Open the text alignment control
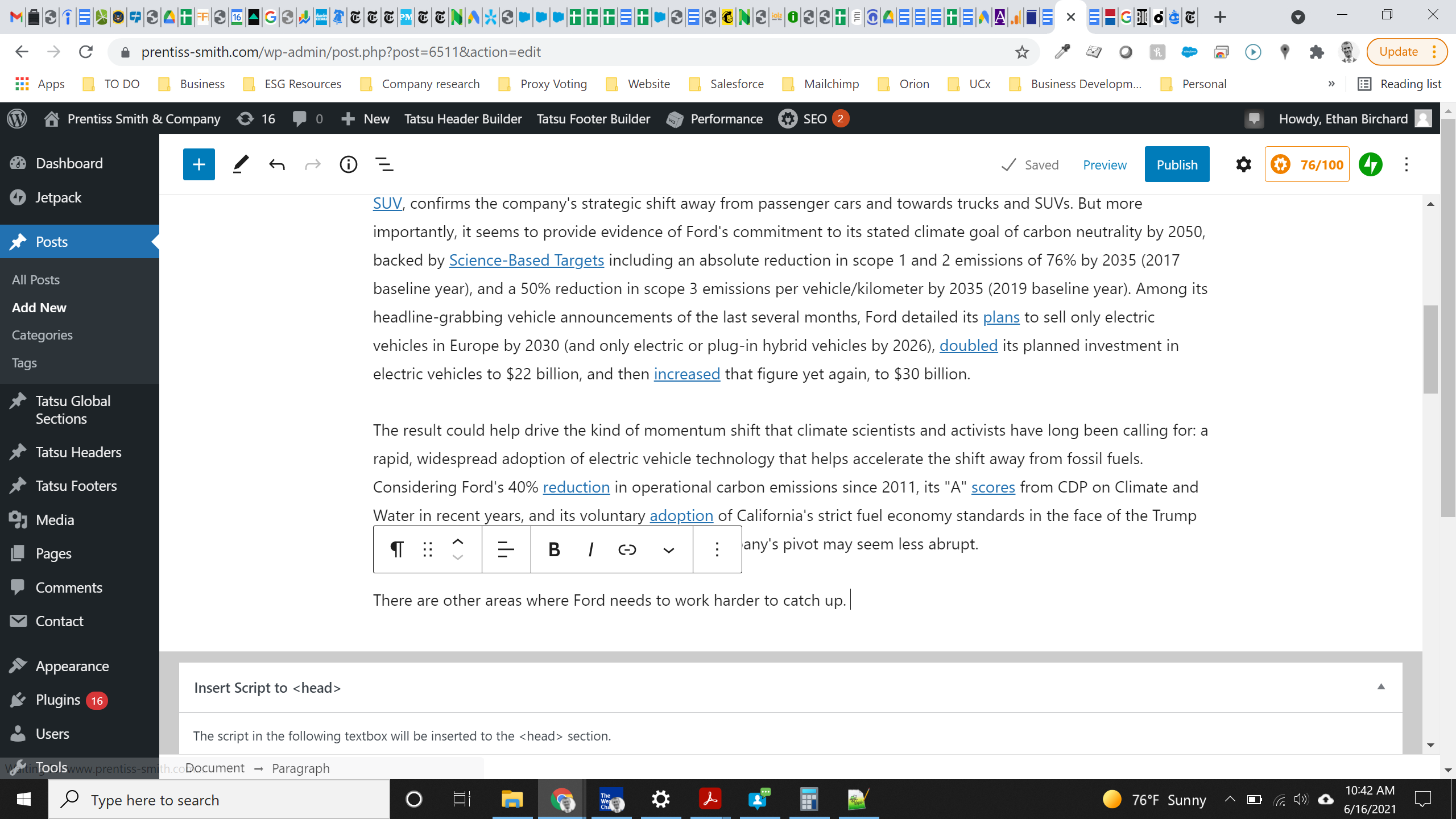Image resolution: width=1456 pixels, height=819 pixels. [x=506, y=549]
